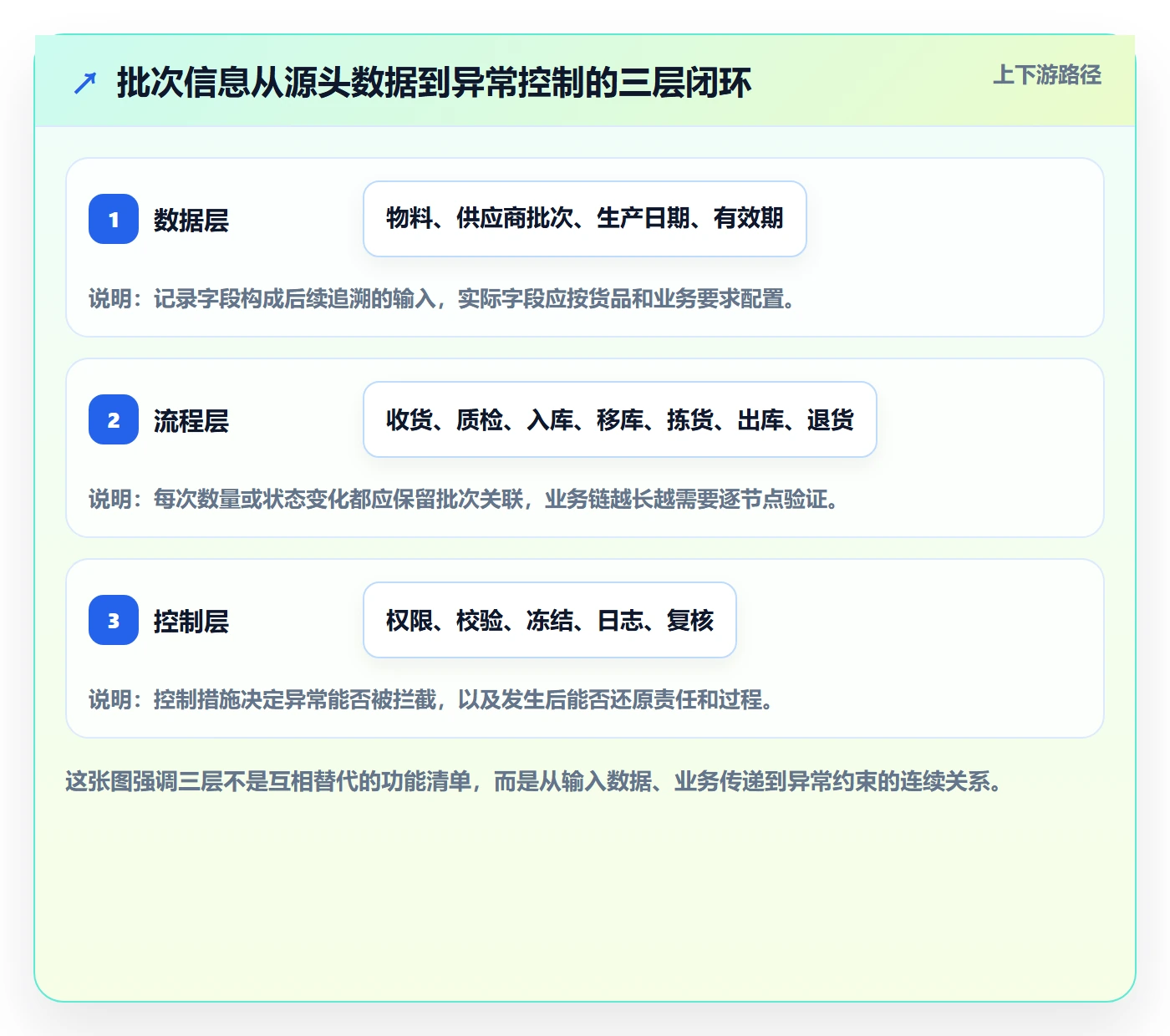Click the blue arrow icon beside the title

(x=85, y=83)
